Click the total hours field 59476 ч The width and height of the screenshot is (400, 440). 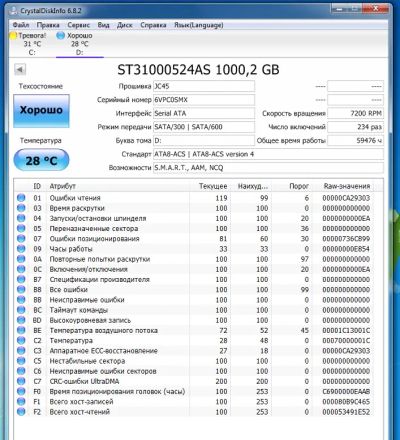coord(355,141)
